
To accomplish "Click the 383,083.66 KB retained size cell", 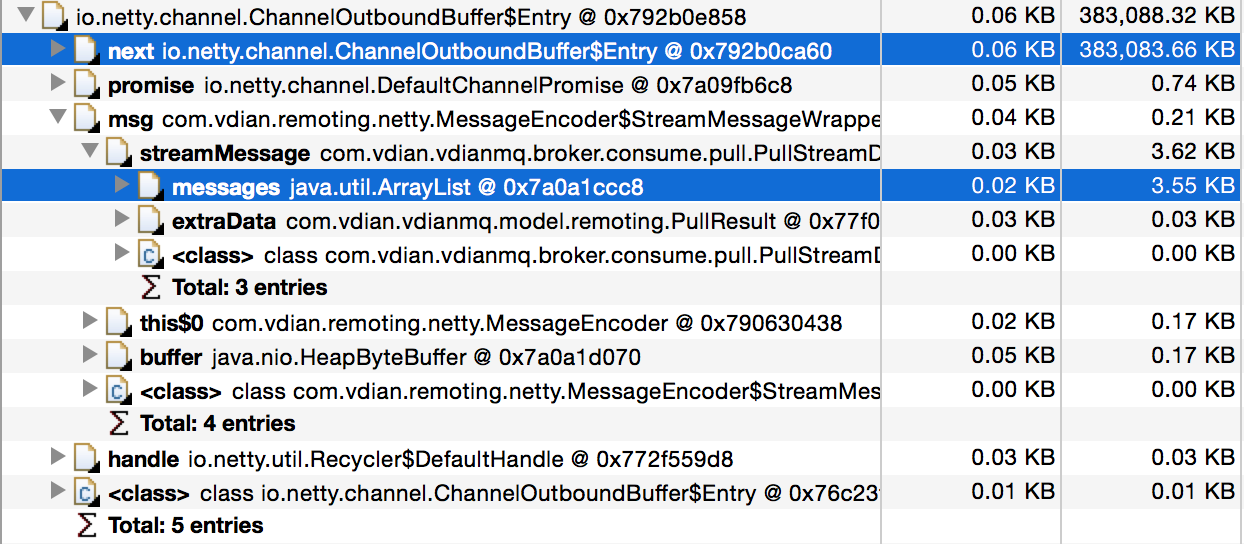I will pos(1157,51).
